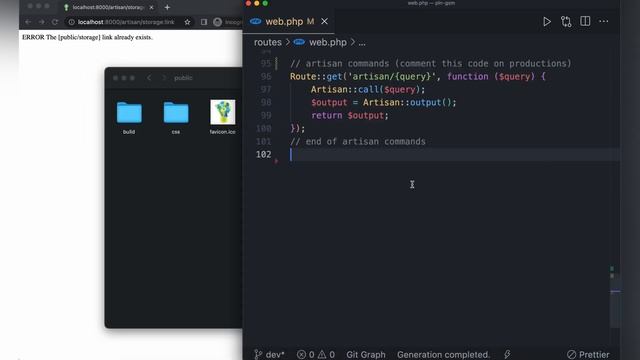Open the build folder in Finder
The width and height of the screenshot is (640, 360).
tap(129, 118)
